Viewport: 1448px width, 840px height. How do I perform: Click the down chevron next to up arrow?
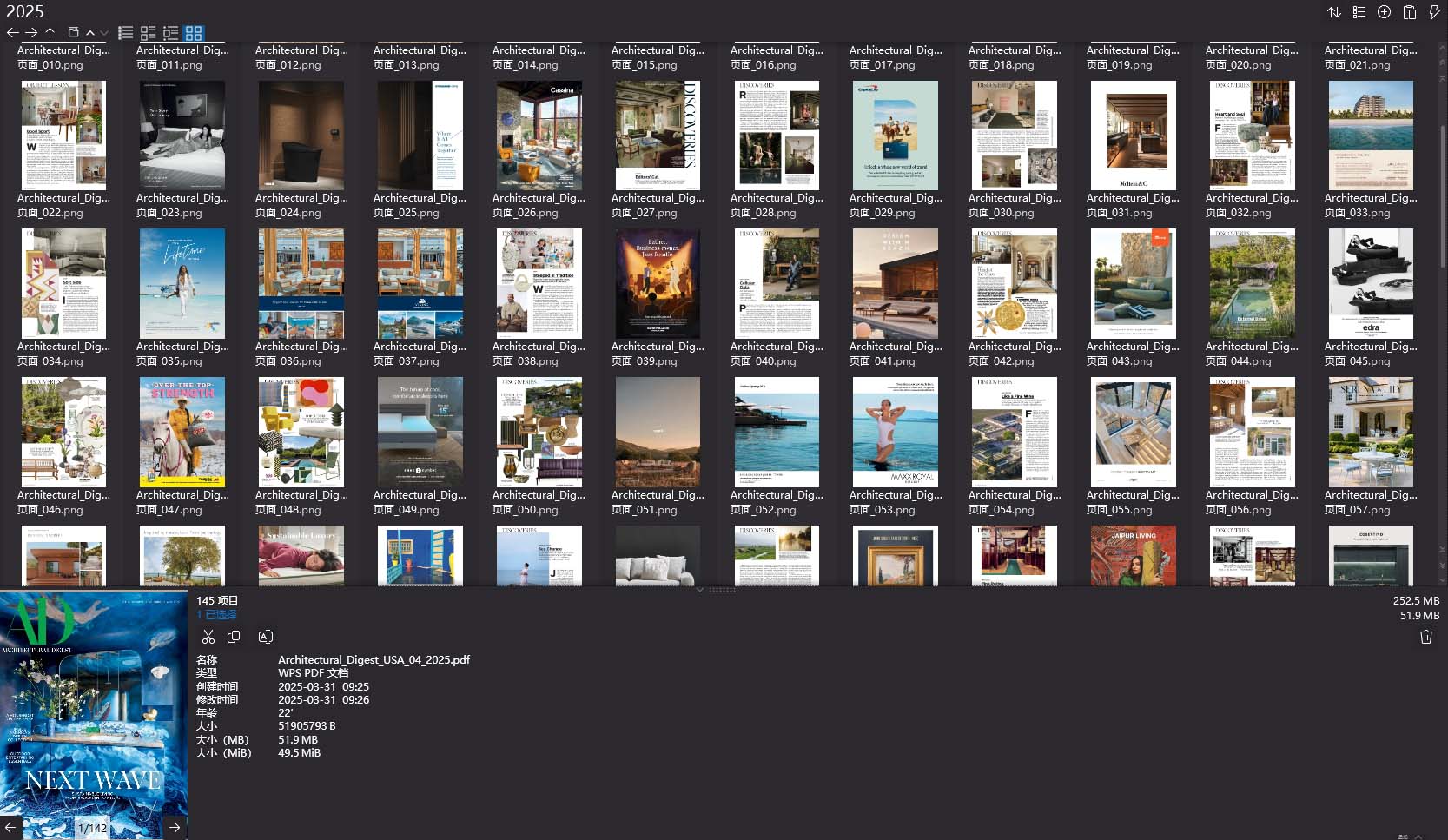point(104,32)
